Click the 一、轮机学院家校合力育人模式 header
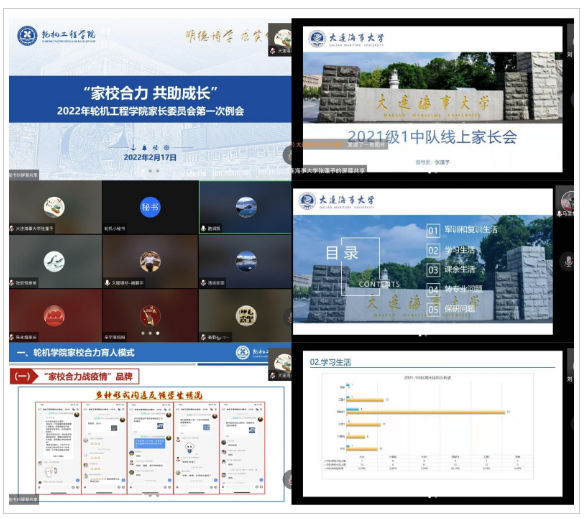Screen dimensions: 584x518 click(x=76, y=353)
